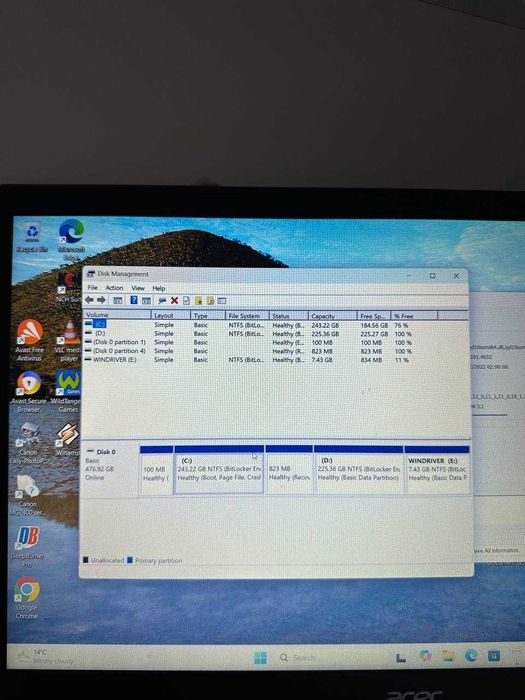Select the (D:) 225.36 GB partition block

click(x=358, y=470)
